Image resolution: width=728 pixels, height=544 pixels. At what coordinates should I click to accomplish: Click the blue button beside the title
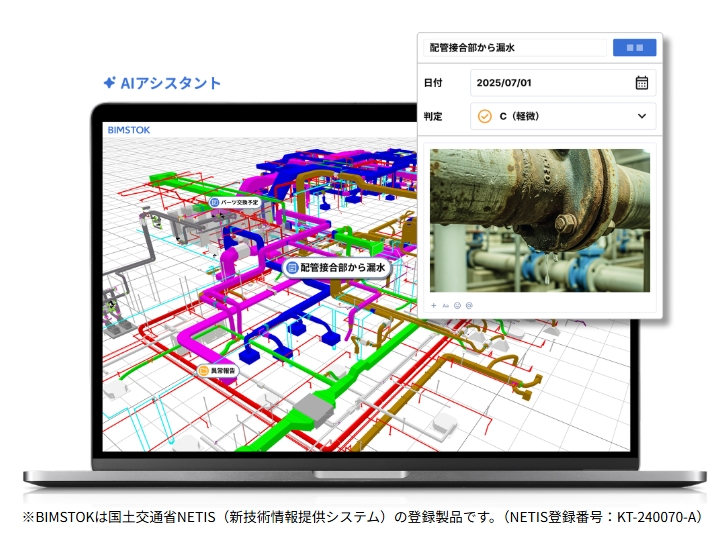click(x=634, y=47)
